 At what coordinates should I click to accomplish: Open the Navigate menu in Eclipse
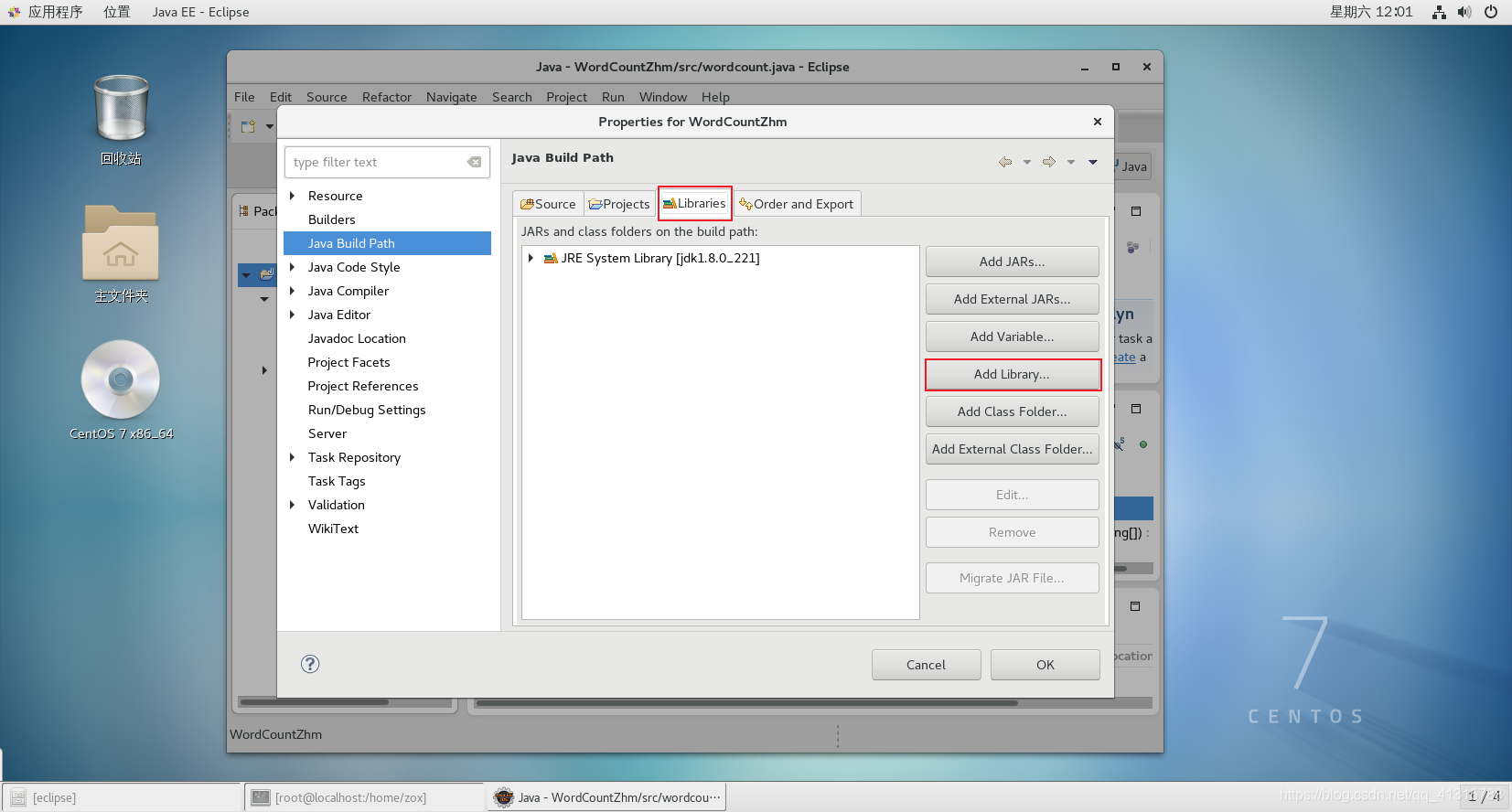pyautogui.click(x=452, y=97)
